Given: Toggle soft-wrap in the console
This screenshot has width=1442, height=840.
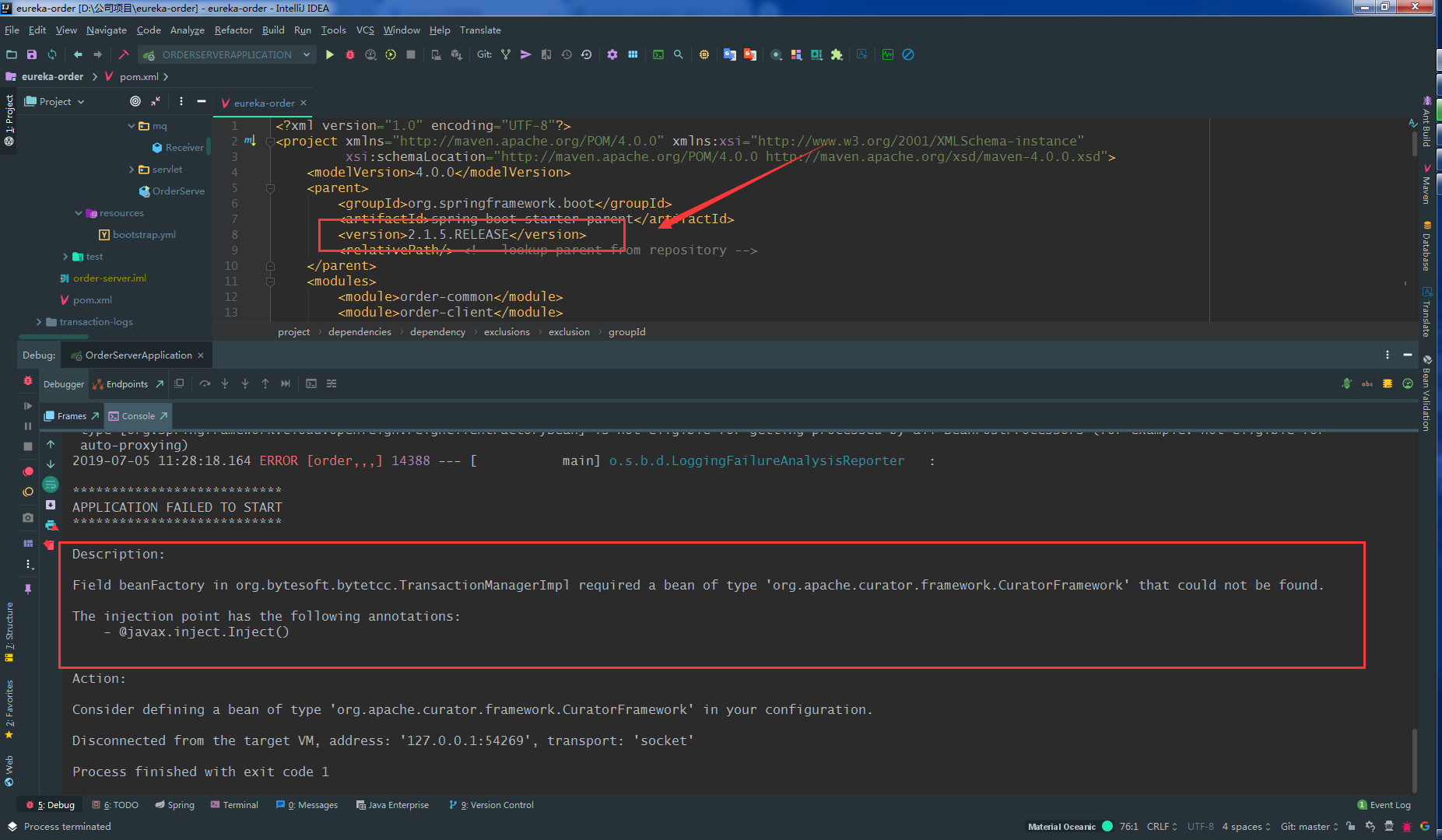Looking at the screenshot, I should (x=51, y=485).
